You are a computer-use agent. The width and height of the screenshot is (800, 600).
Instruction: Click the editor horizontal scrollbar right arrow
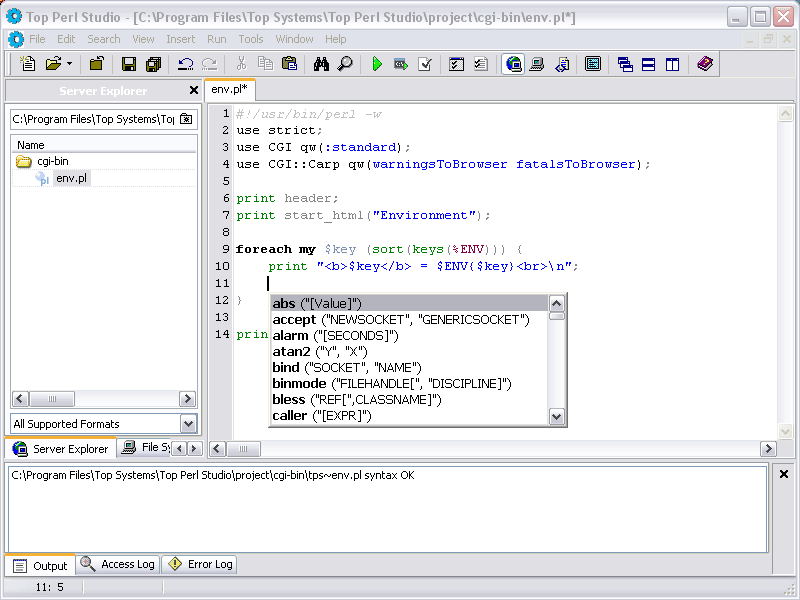[768, 448]
